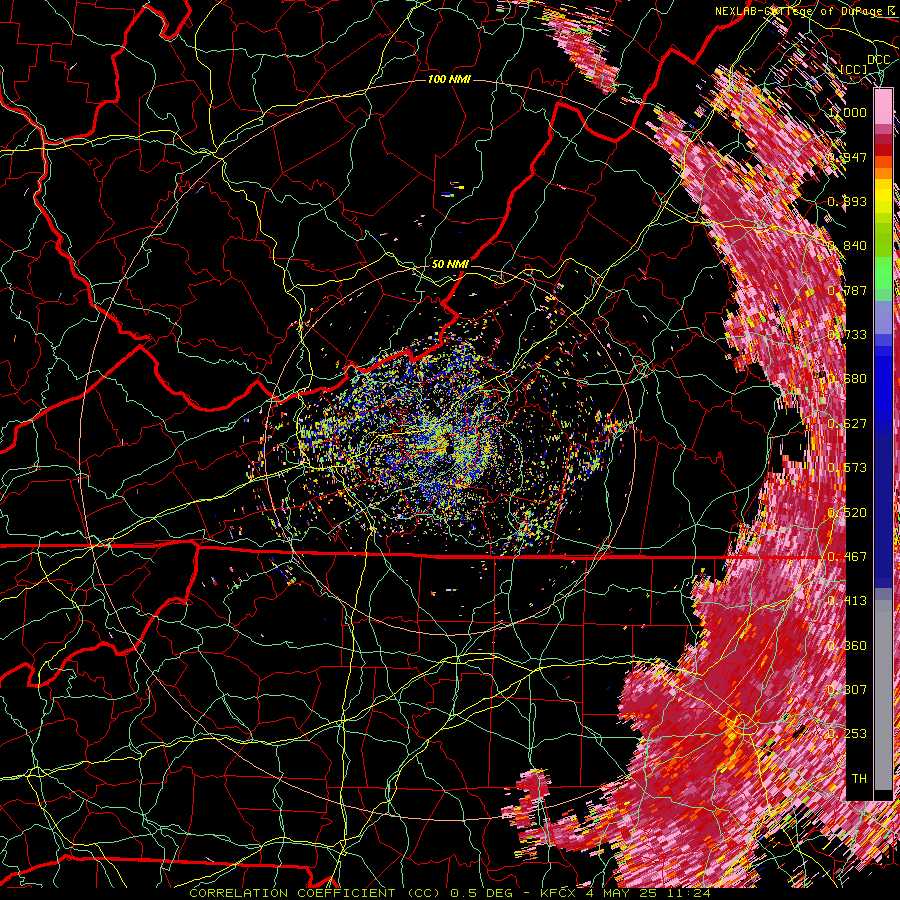The width and height of the screenshot is (900, 900).
Task: Pick the light pink swatch at the color bar top
Action: pos(883,107)
